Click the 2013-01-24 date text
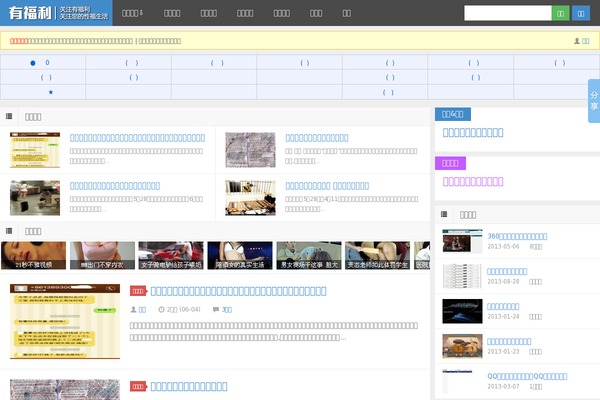 (x=503, y=317)
